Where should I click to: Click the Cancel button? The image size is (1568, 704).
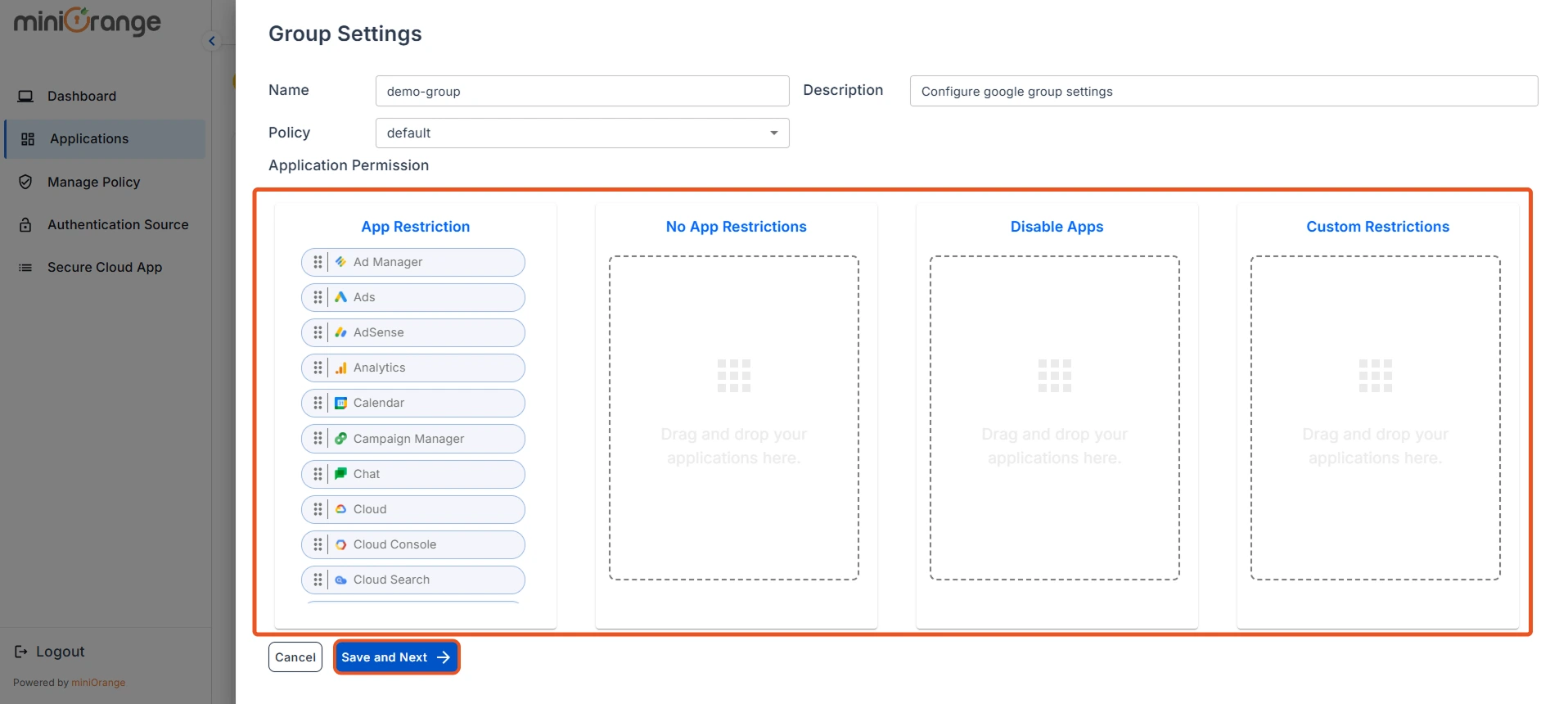[295, 657]
